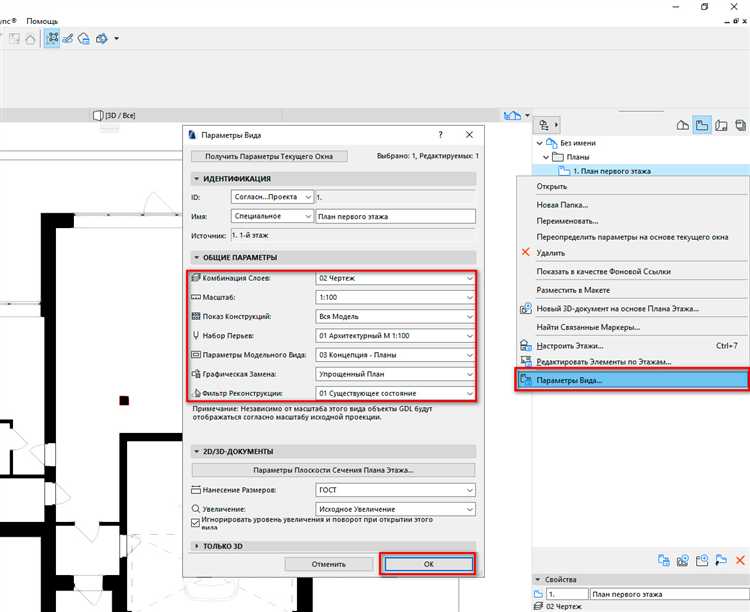Image resolution: width=750 pixels, height=612 pixels.
Task: Open the Помощь menu
Action: click(42, 21)
